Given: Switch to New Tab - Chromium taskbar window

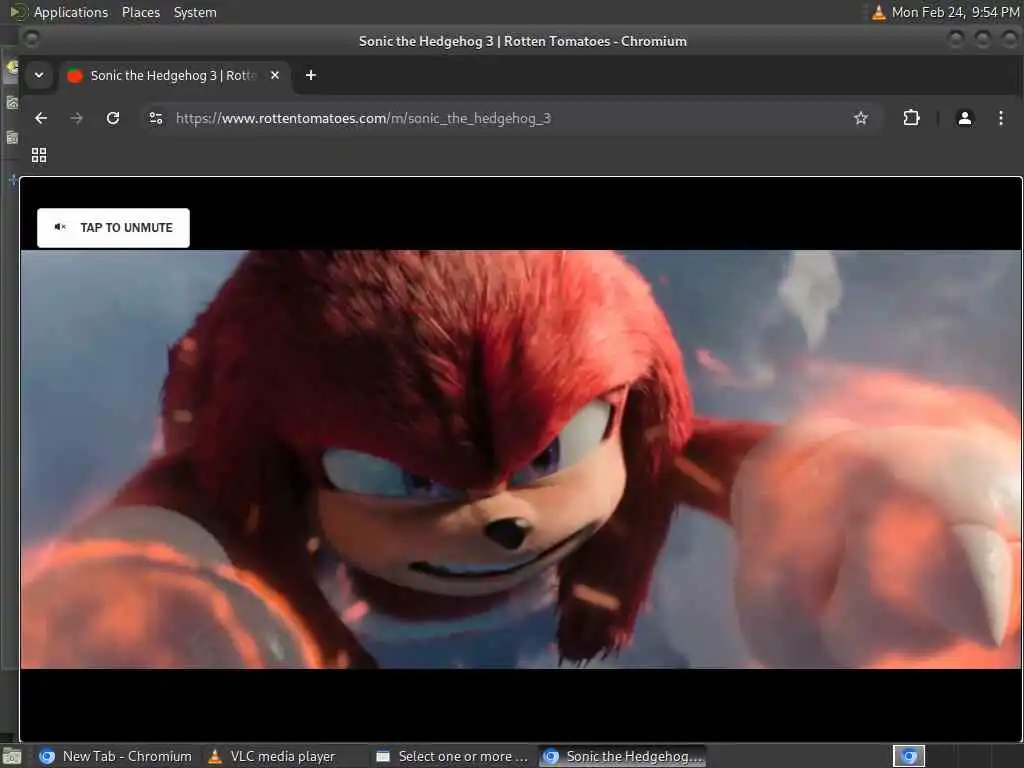Looking at the screenshot, I should 116,756.
